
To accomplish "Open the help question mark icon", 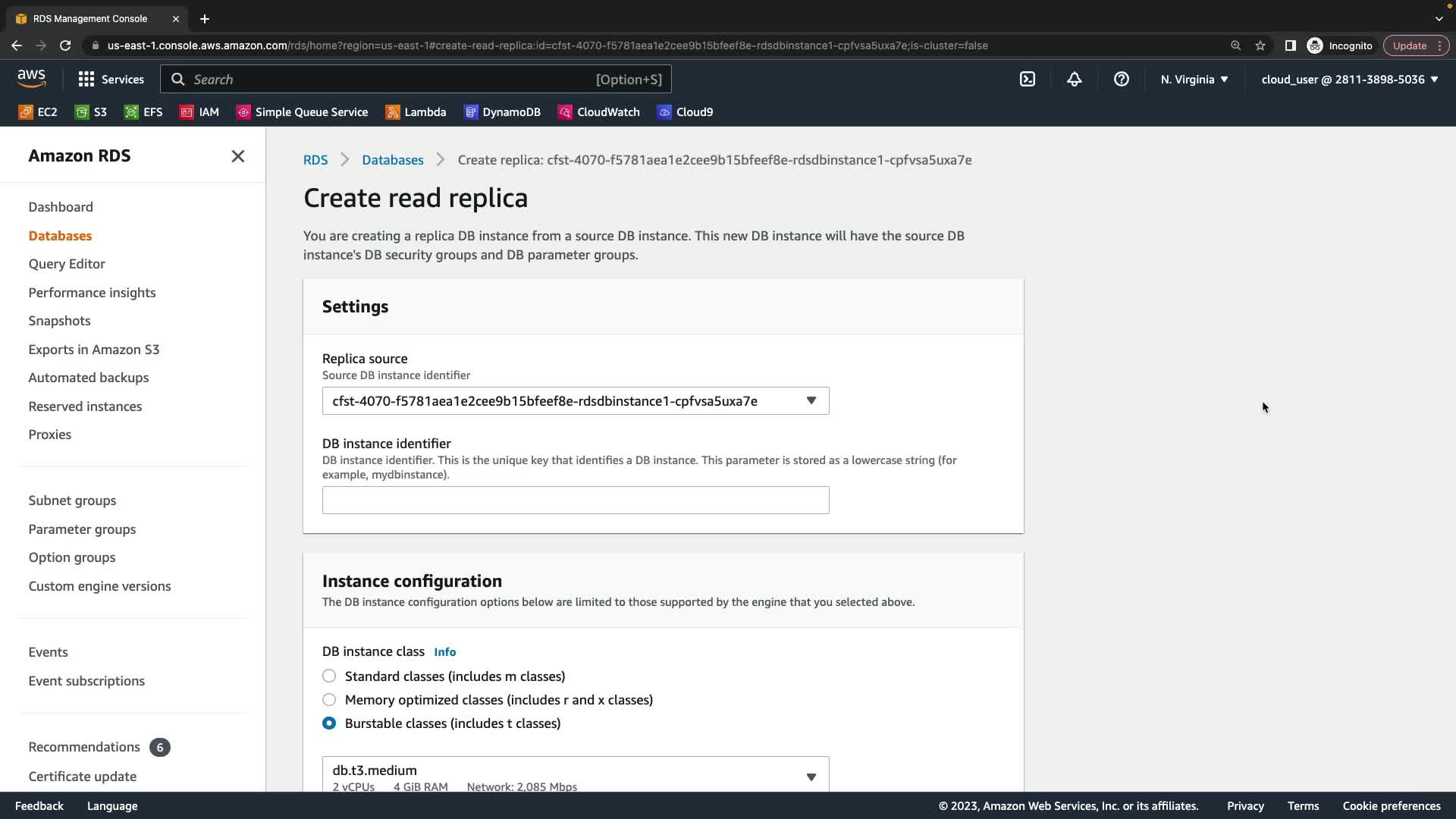I will [x=1121, y=79].
